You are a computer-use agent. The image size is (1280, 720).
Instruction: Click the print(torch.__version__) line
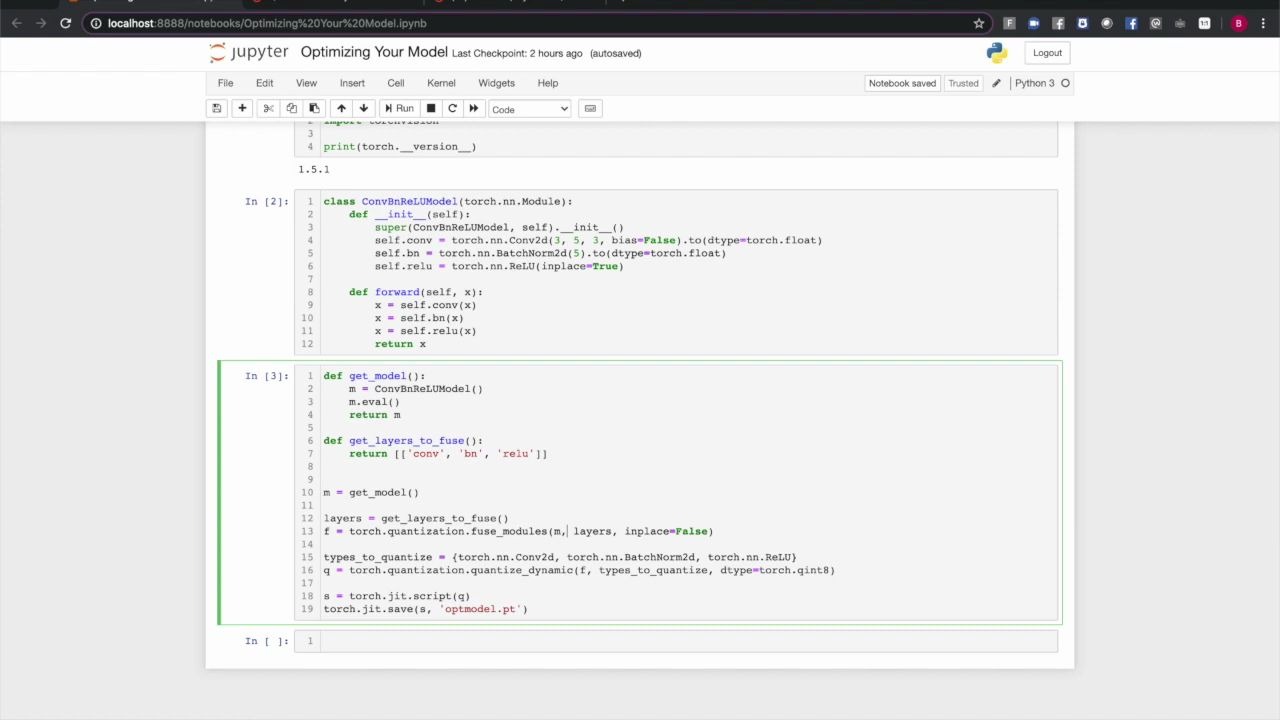coord(400,146)
